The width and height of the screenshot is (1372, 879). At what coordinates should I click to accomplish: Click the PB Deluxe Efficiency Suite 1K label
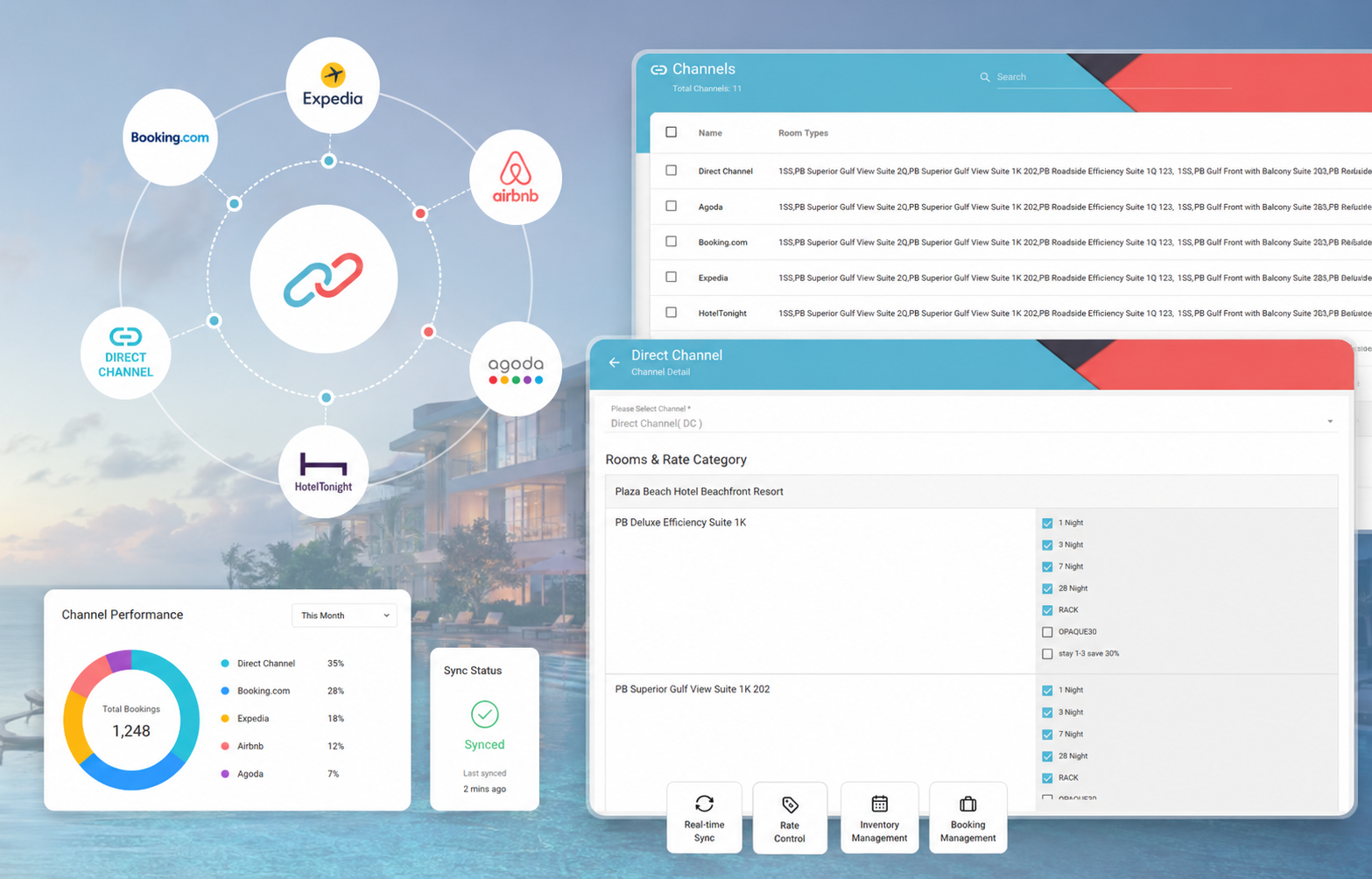click(x=680, y=523)
